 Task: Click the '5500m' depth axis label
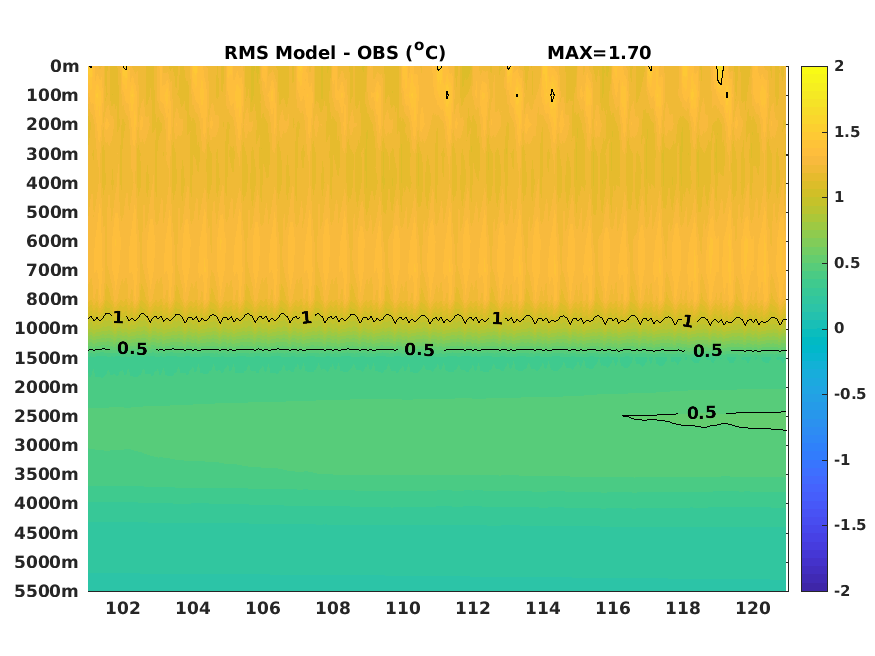(x=47, y=591)
